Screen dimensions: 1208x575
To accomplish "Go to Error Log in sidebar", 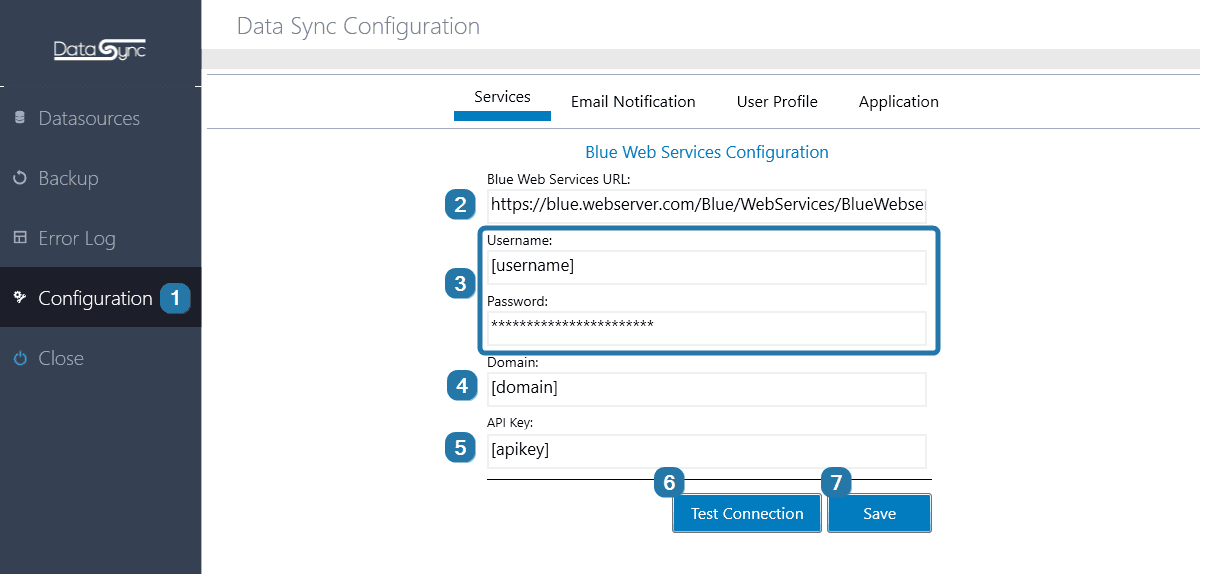I will tap(100, 238).
